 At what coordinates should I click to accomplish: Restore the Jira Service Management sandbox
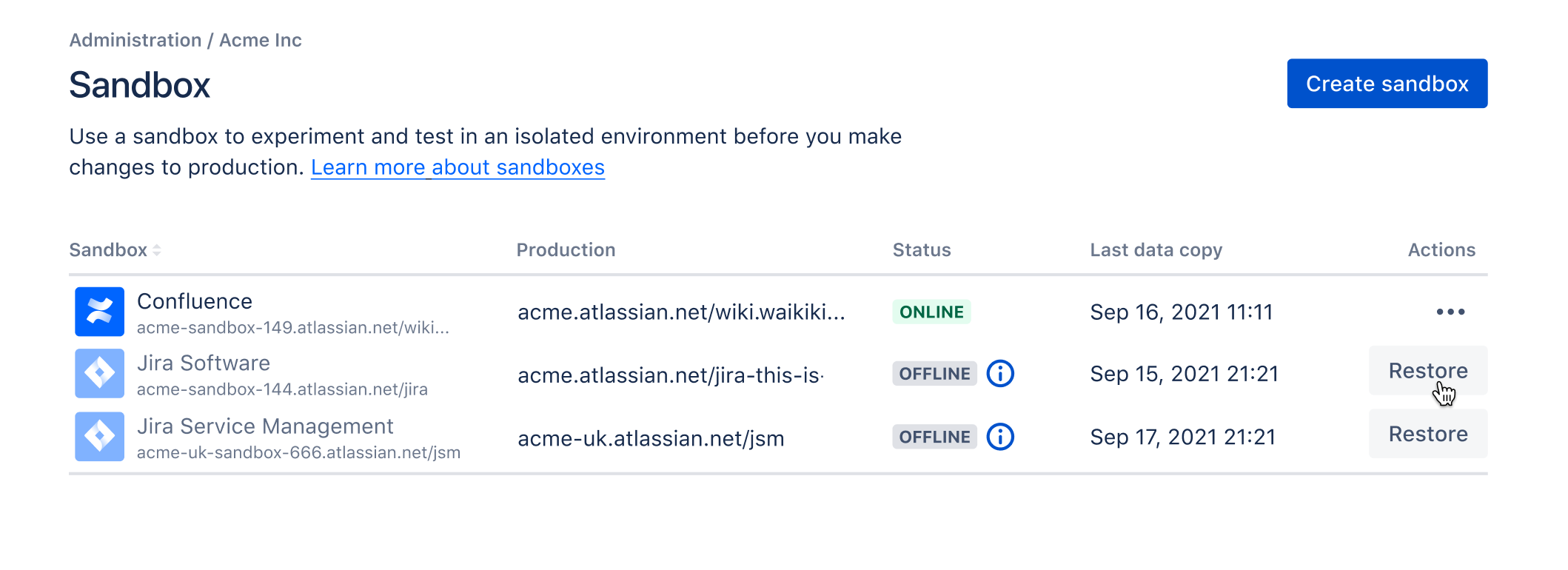click(1427, 434)
